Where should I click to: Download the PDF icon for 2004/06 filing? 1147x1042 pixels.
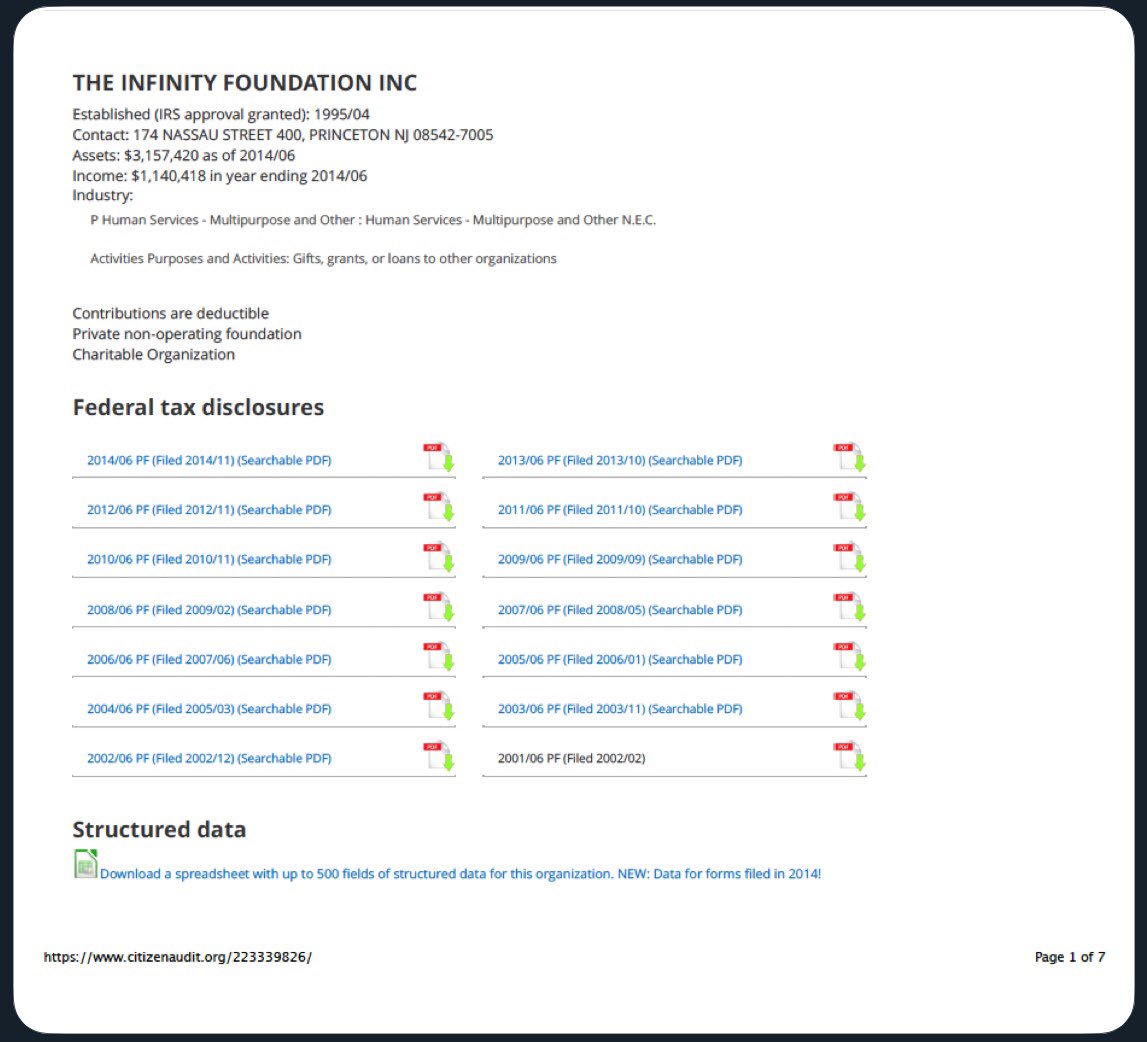(439, 706)
